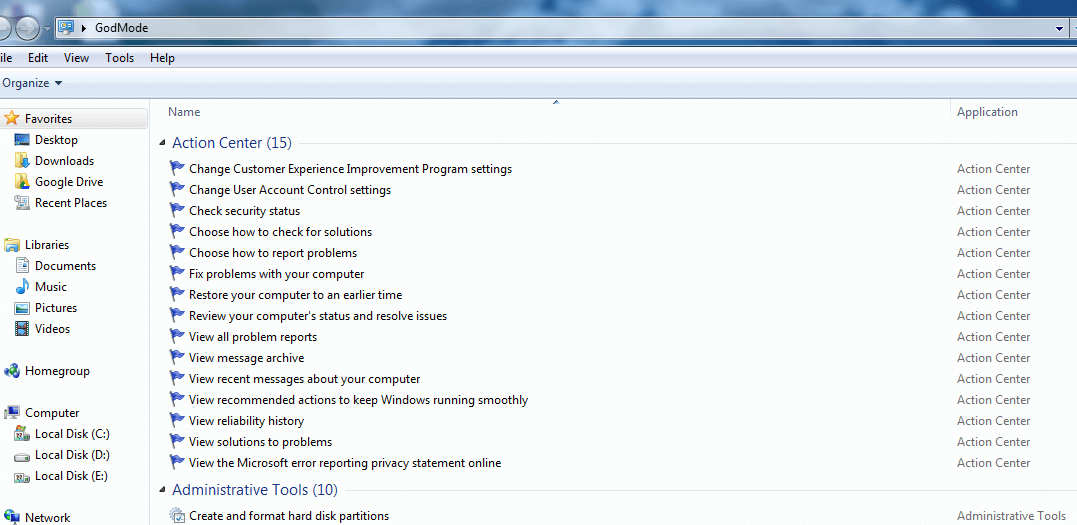Open the address bar history dropdown arrow
The width and height of the screenshot is (1077, 525).
pyautogui.click(x=1058, y=28)
